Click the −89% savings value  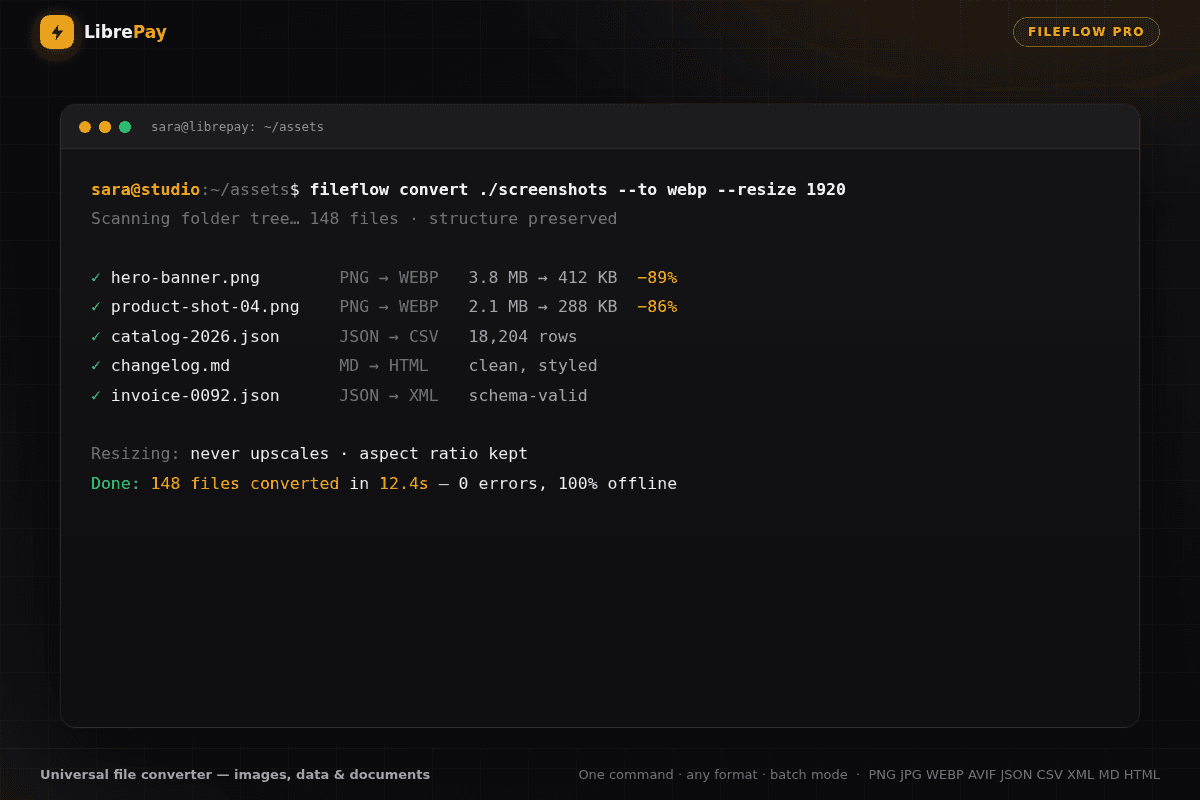click(657, 277)
